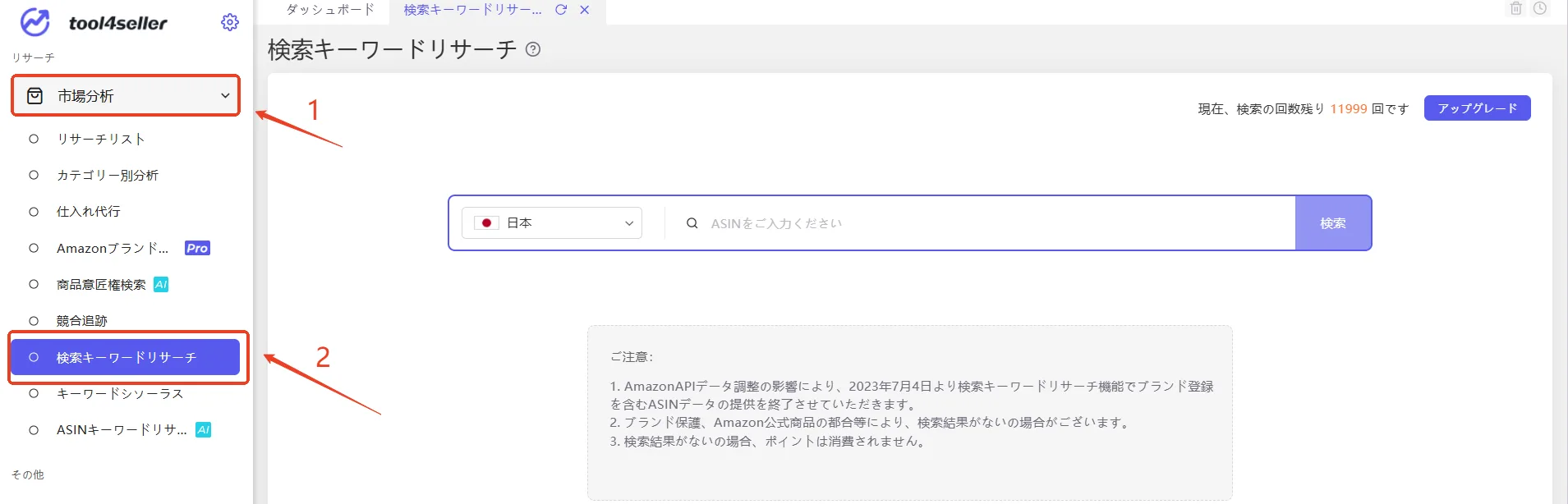Open history via the clock icon
This screenshot has width=1568, height=504.
pyautogui.click(x=1540, y=8)
